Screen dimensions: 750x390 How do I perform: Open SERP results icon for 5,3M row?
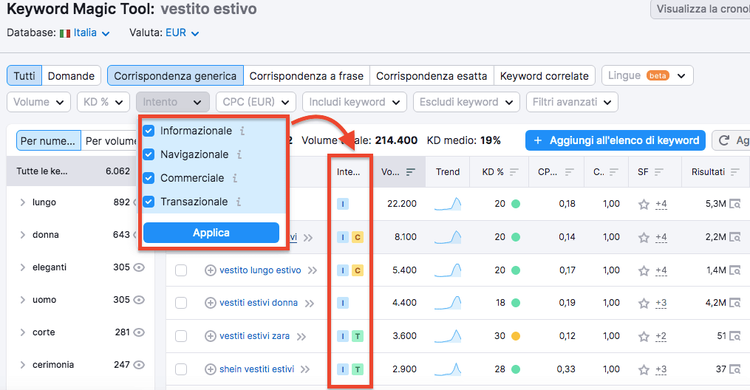point(735,204)
